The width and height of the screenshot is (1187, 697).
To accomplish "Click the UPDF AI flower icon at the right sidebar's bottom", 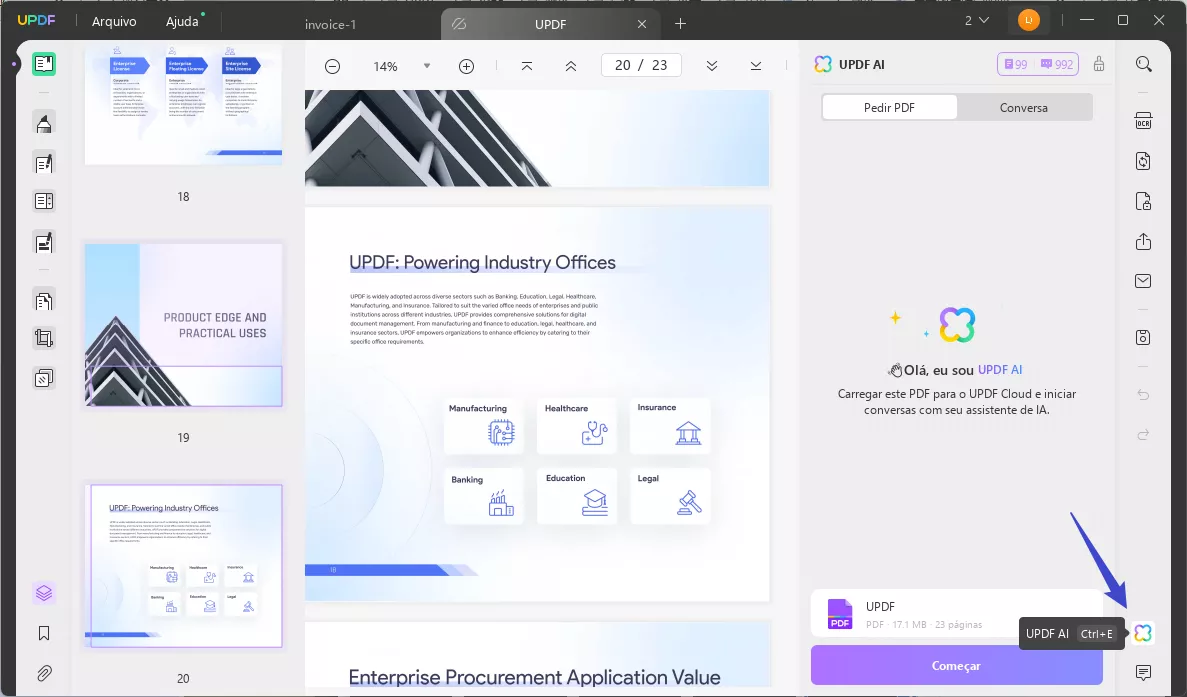I will point(1143,633).
